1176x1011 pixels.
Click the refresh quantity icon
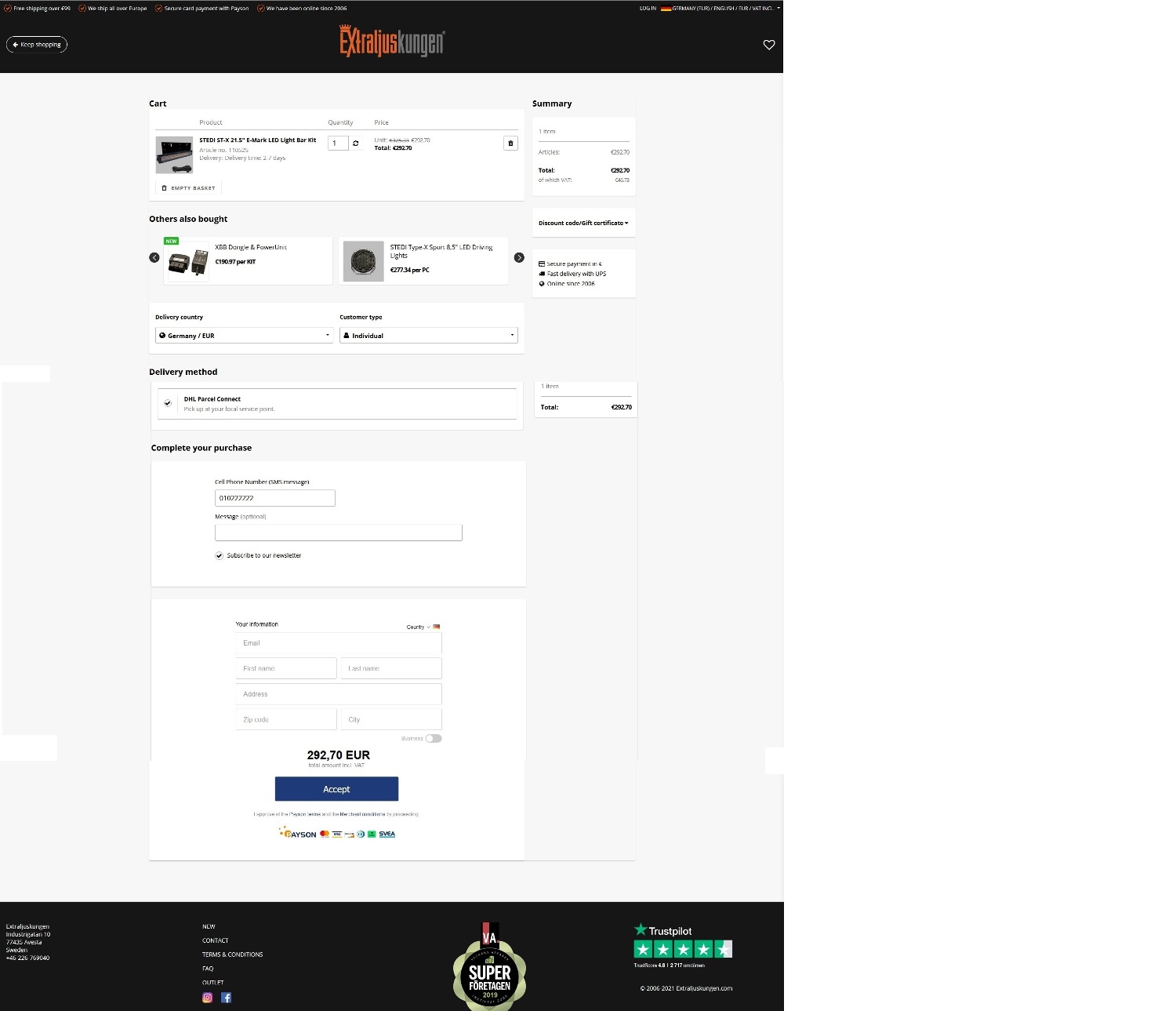click(356, 144)
